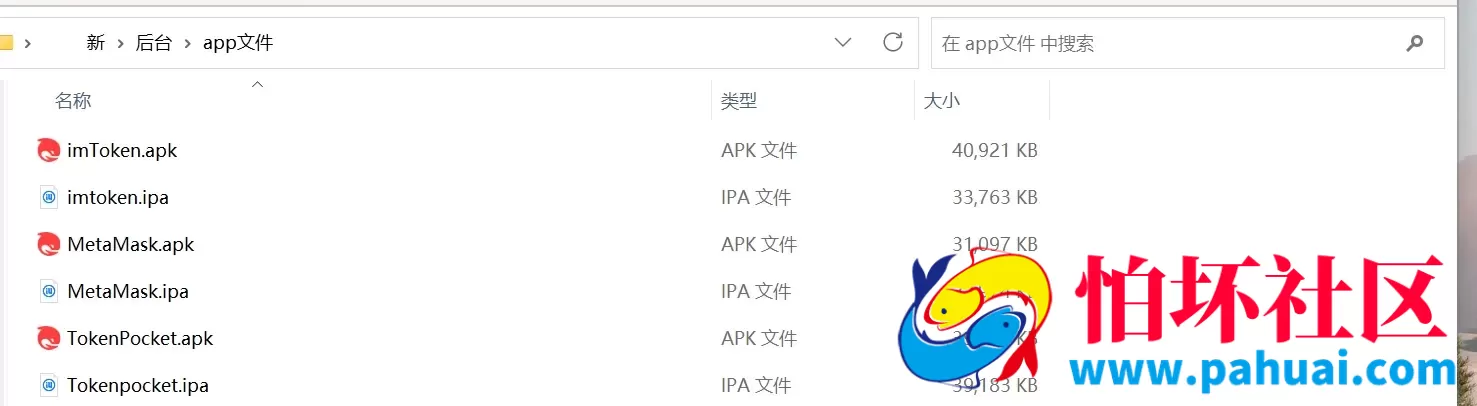Image resolution: width=1477 pixels, height=406 pixels.
Task: Select the imtoken.ipa file name
Action: point(118,198)
